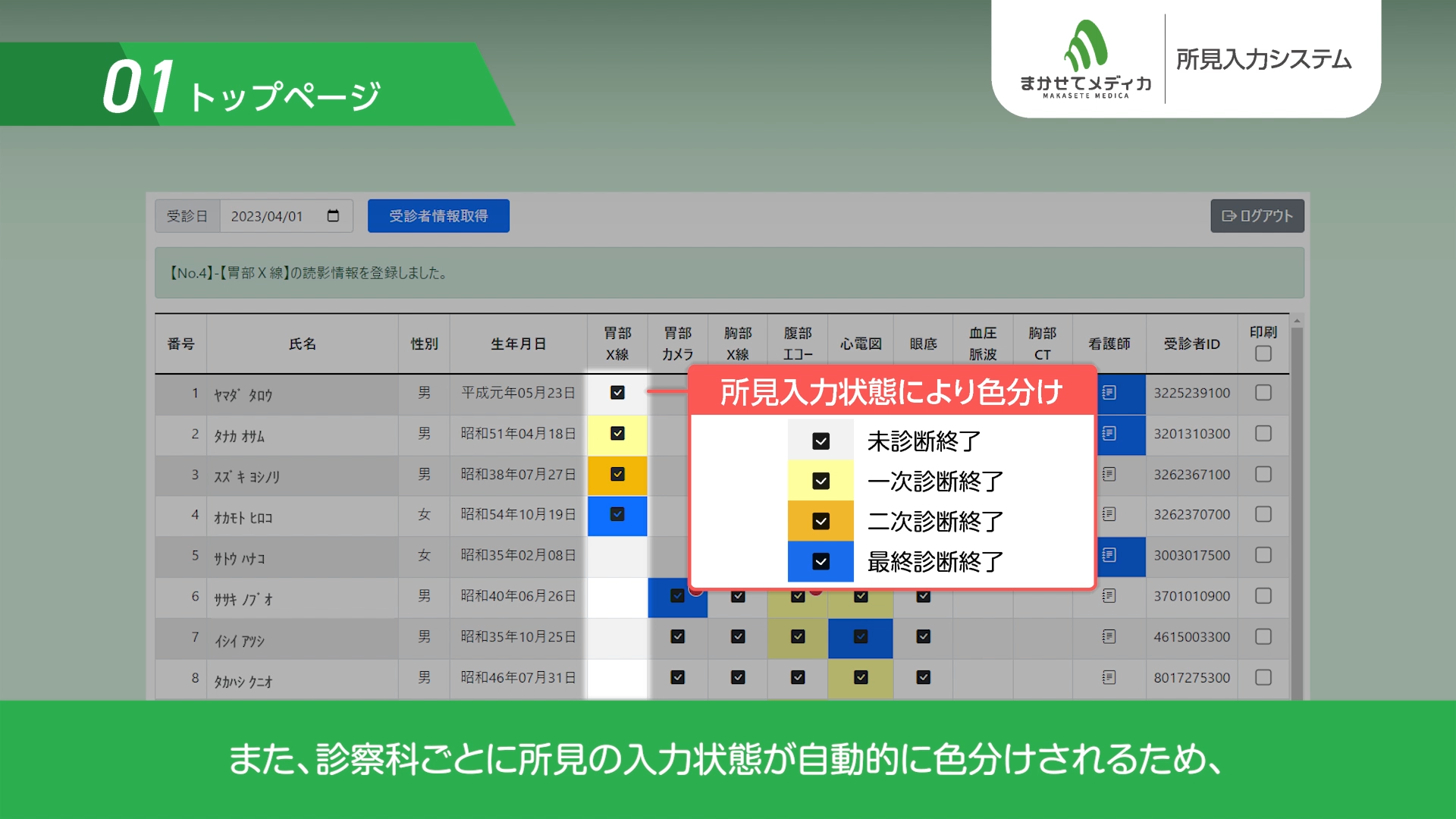Select the 受診者ID column header
The height and width of the screenshot is (819, 1456).
(1191, 344)
